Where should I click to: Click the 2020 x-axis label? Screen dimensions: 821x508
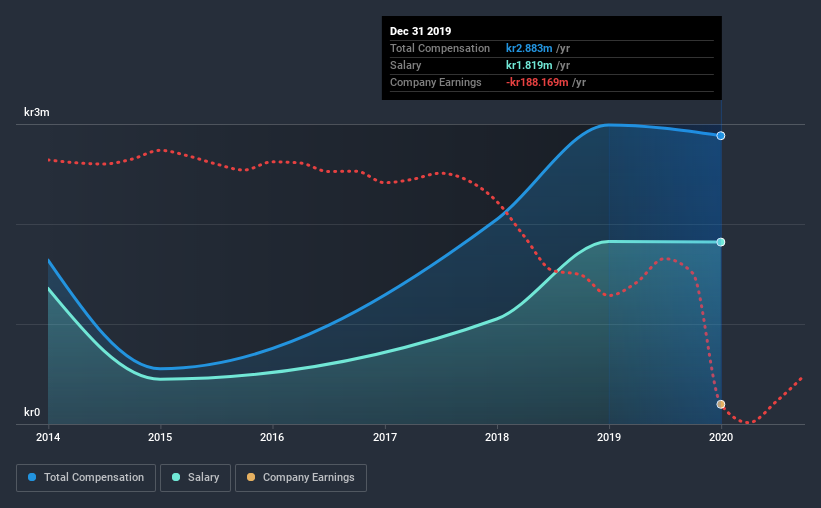[x=721, y=437]
